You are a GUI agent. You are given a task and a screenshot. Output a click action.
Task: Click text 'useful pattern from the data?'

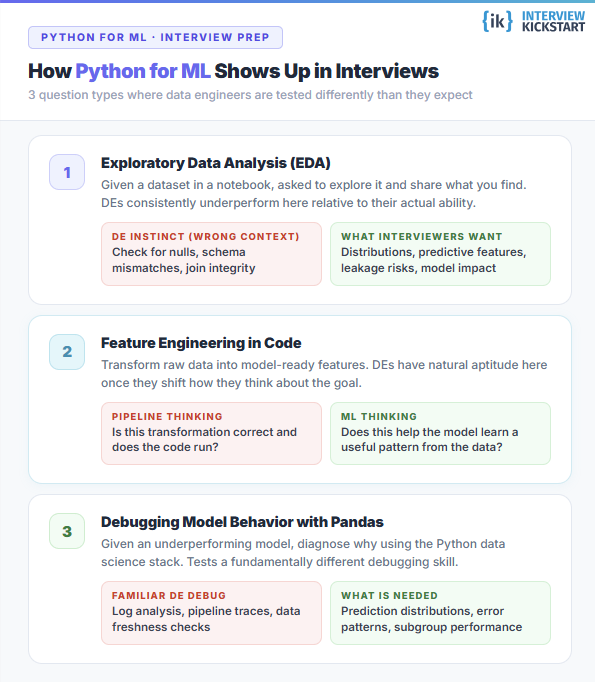(421, 447)
